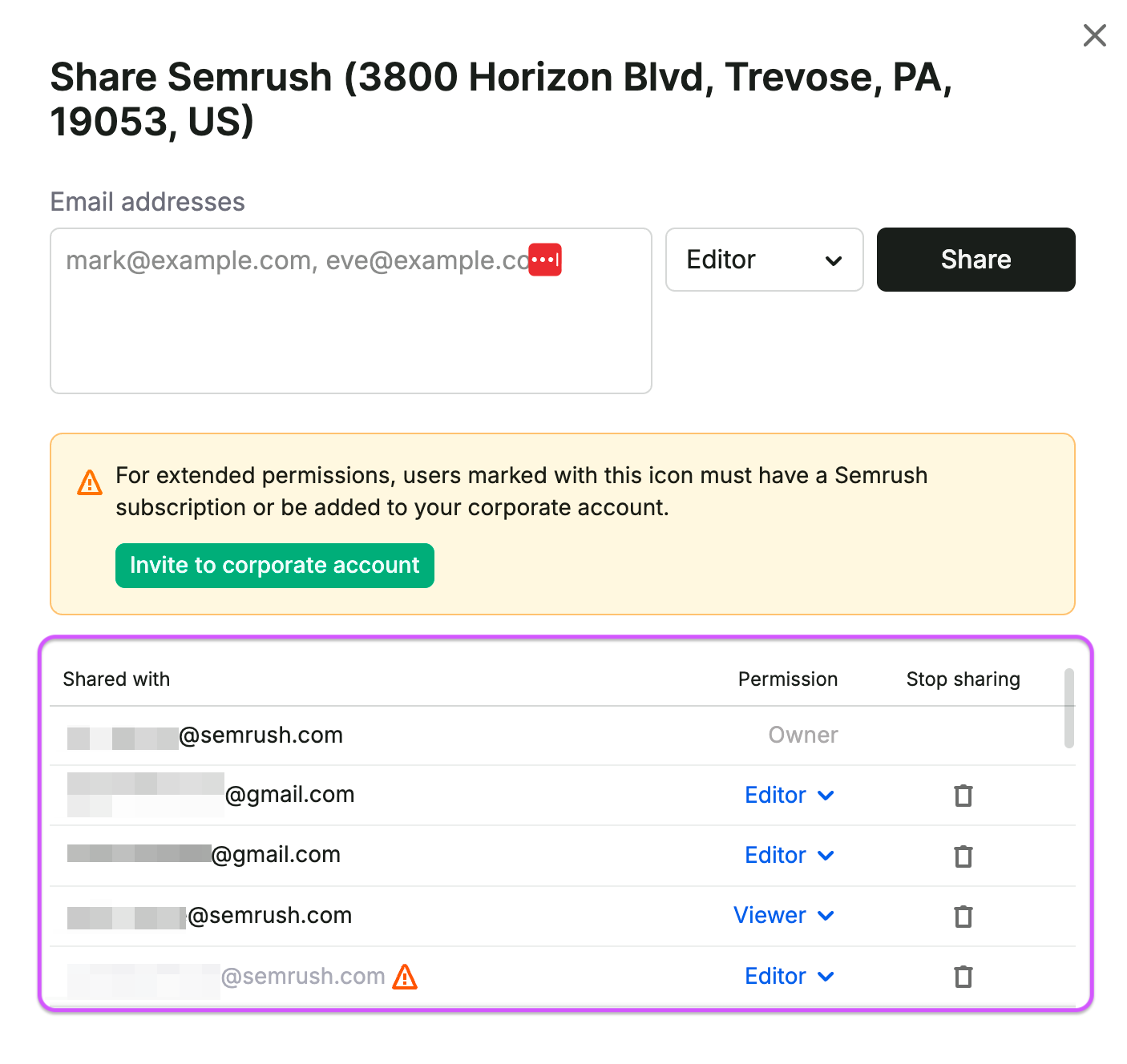
Task: Delete sharing for first gmail.com user
Action: pos(963,796)
